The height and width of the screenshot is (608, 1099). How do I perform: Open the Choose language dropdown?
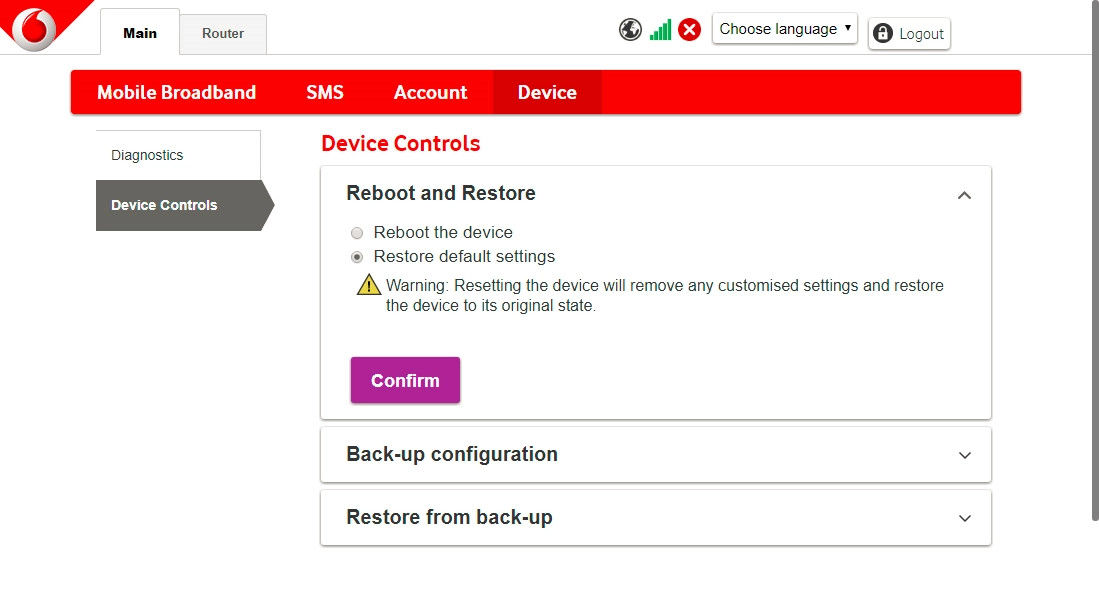tap(784, 29)
